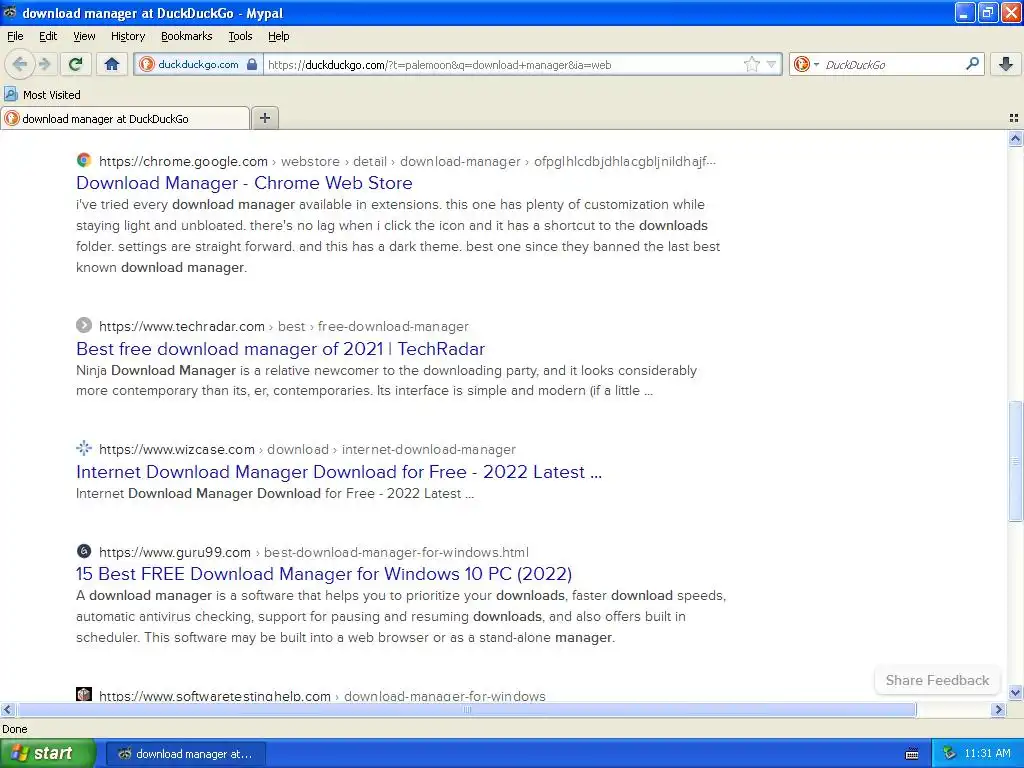
Task: Click the softwaretestinghelp result favicon
Action: [x=84, y=694]
